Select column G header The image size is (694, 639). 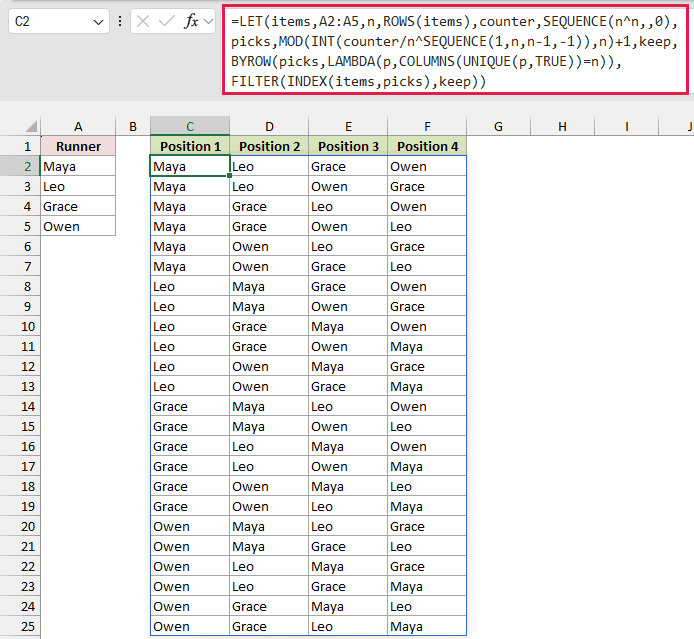click(498, 127)
